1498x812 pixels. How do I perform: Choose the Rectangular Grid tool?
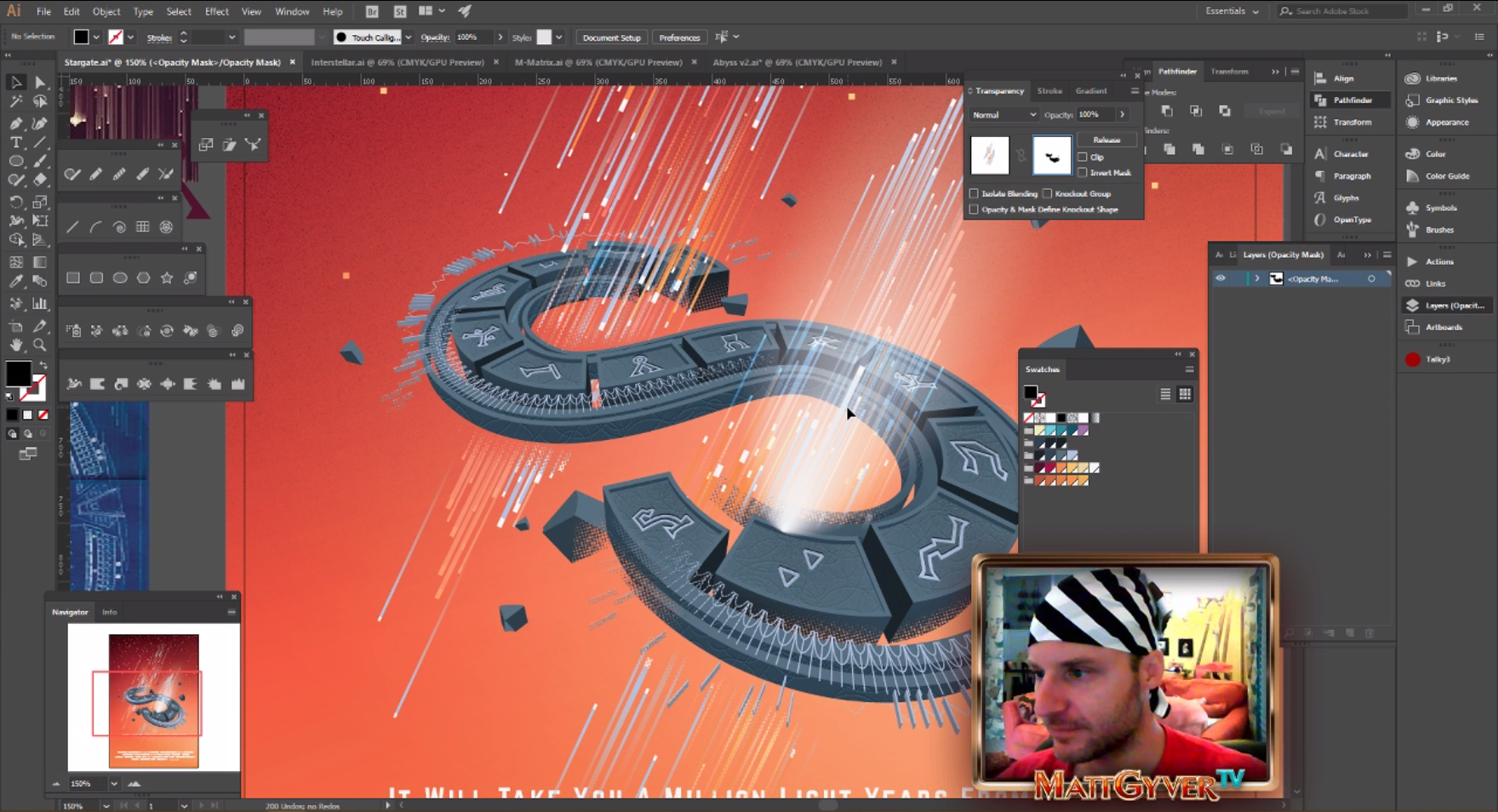click(x=143, y=227)
